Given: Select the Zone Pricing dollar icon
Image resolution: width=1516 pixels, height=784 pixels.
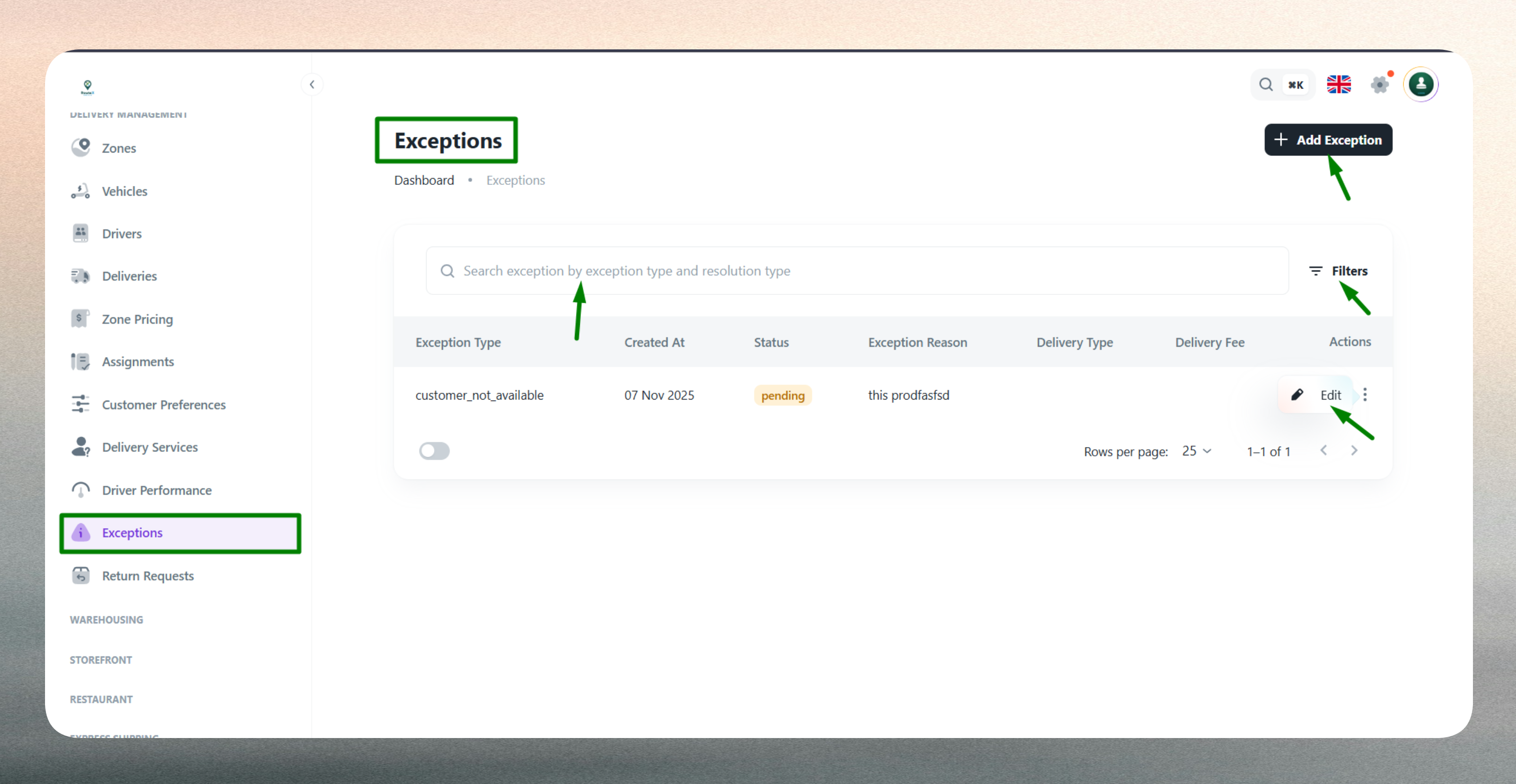Looking at the screenshot, I should click(x=81, y=318).
